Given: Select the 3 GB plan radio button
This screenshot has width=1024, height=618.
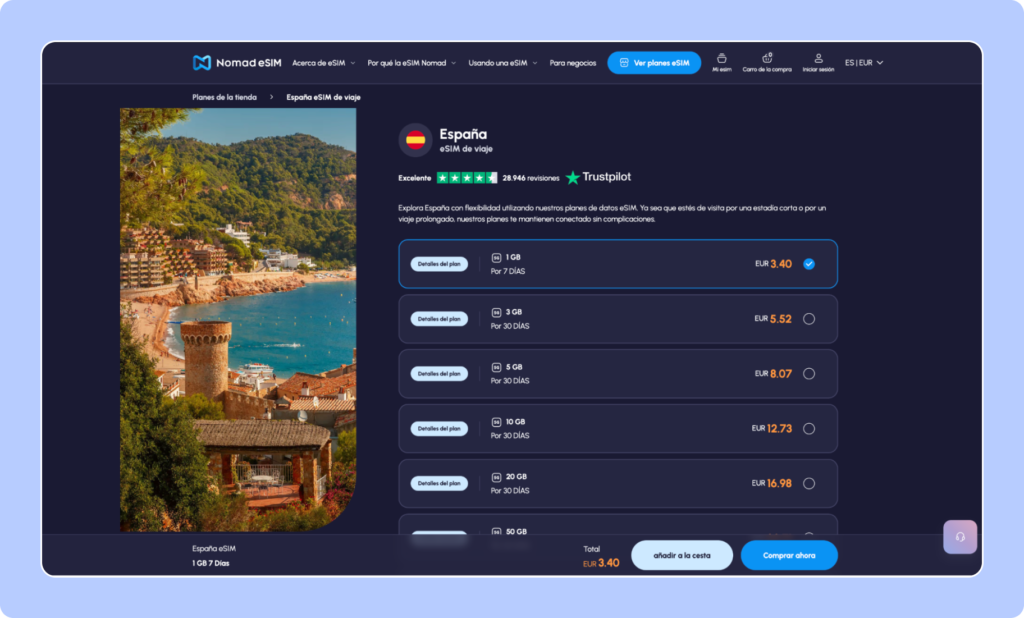Looking at the screenshot, I should (809, 319).
